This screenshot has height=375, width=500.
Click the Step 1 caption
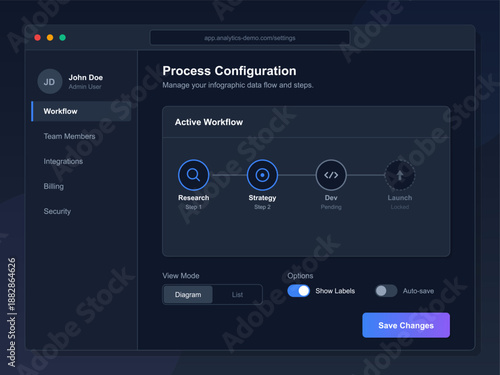(x=194, y=207)
